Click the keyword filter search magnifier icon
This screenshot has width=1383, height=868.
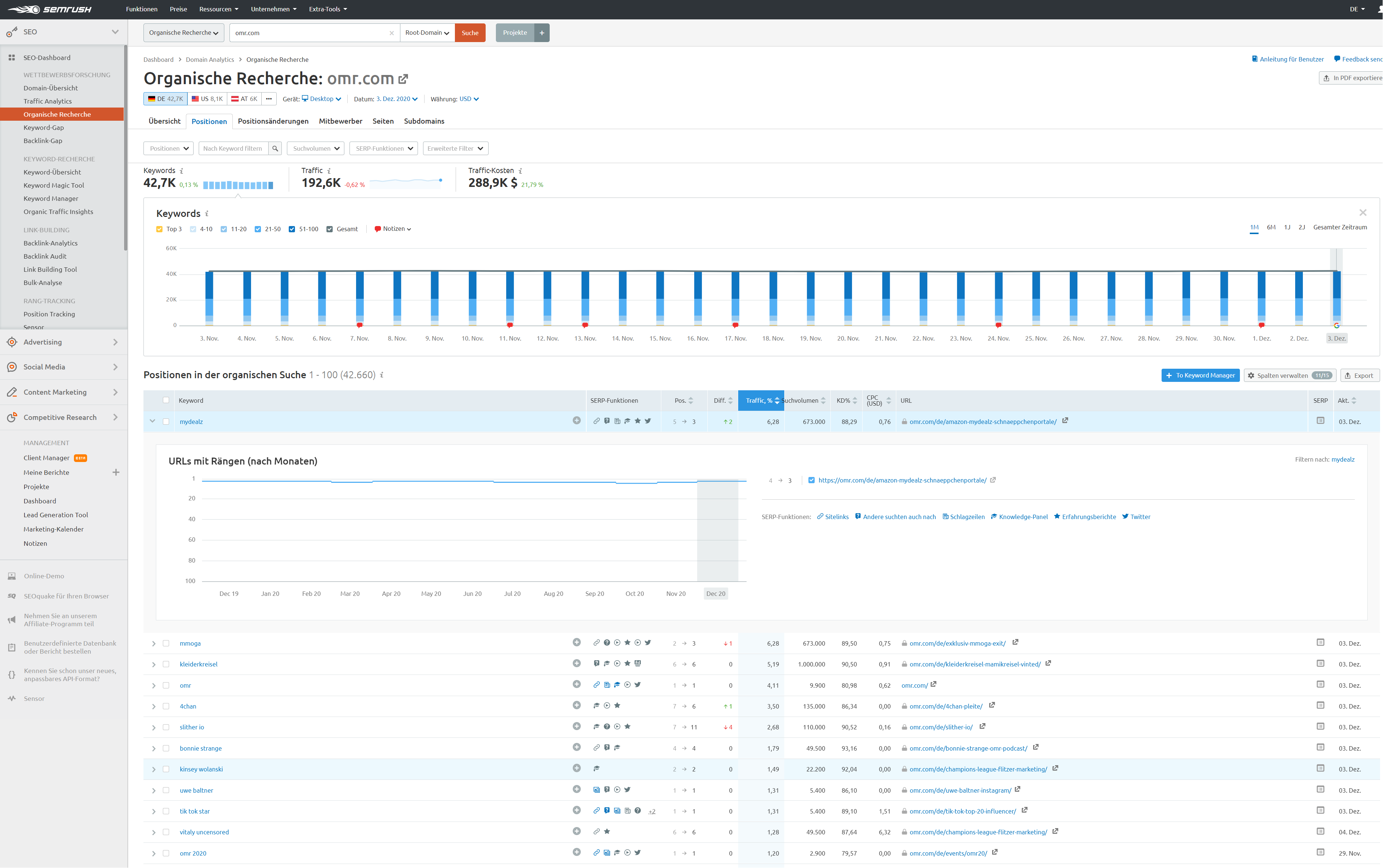[275, 149]
